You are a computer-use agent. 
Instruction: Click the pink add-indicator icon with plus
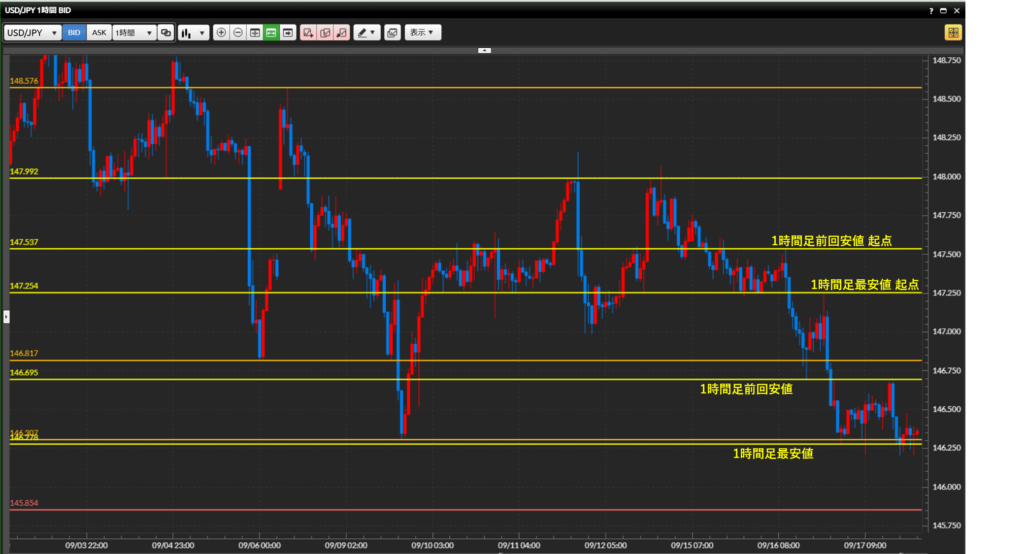tap(308, 32)
